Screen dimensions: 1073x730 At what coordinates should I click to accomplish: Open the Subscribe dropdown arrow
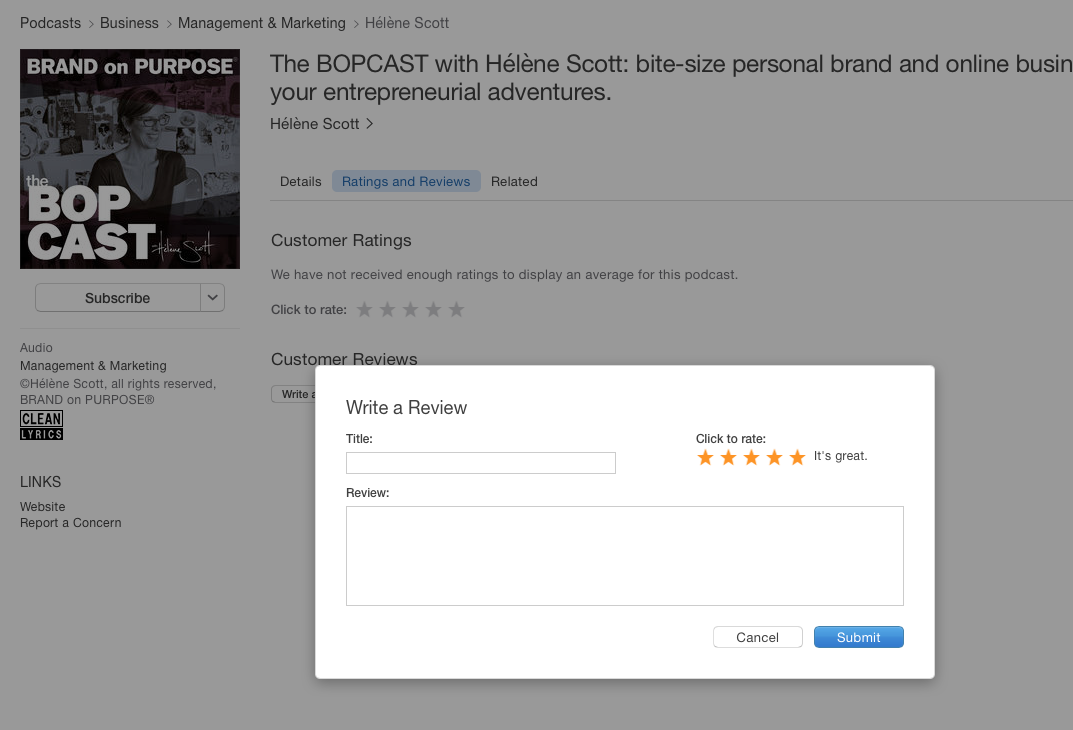[213, 298]
